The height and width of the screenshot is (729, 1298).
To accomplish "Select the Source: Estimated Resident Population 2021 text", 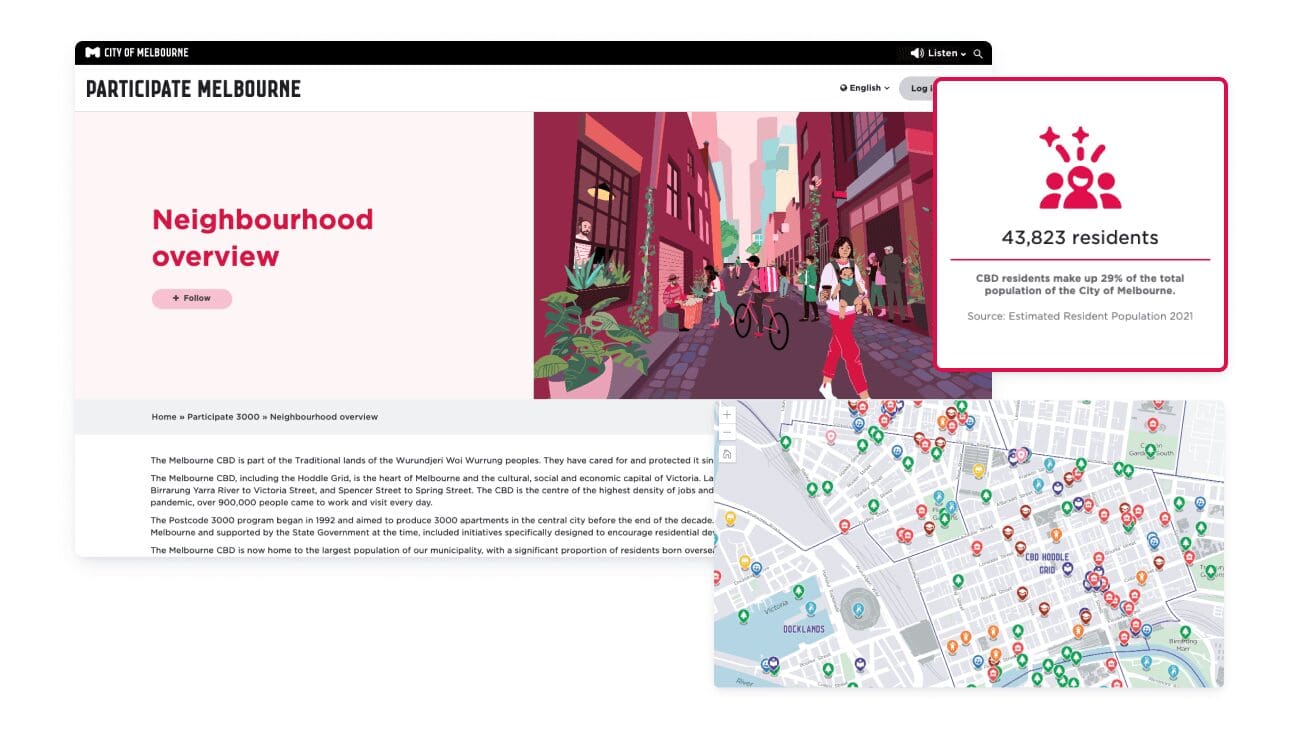I will pos(1080,316).
